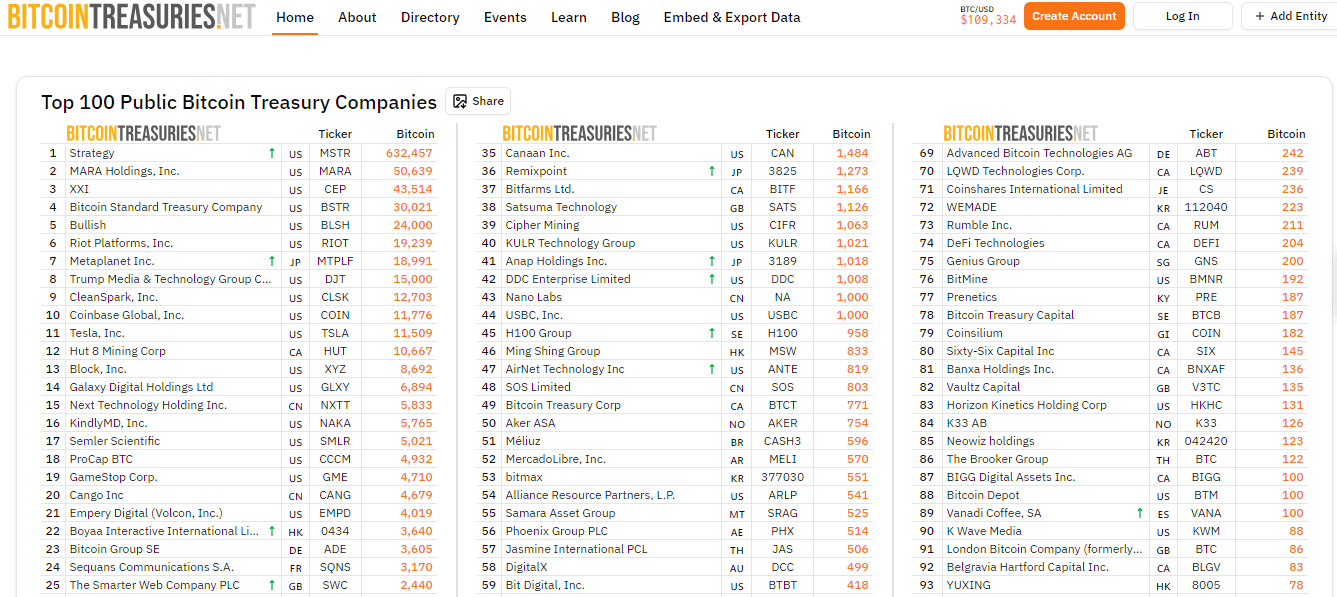Open the Learn navigation item
The image size is (1337, 597).
[569, 17]
